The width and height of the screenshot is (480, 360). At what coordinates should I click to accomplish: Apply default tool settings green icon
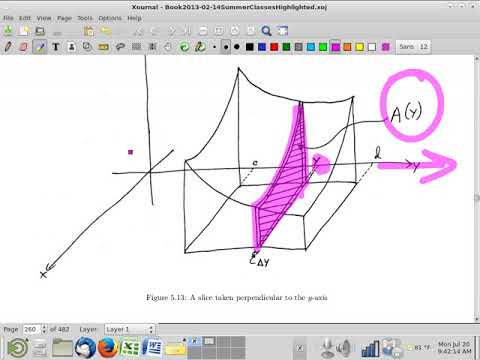184,47
